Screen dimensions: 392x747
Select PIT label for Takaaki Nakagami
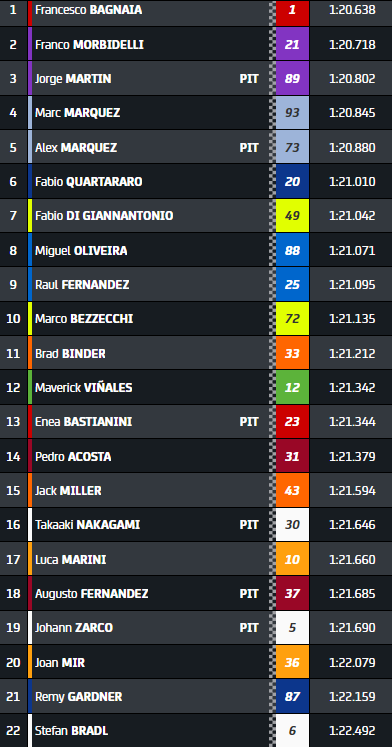pos(249,525)
